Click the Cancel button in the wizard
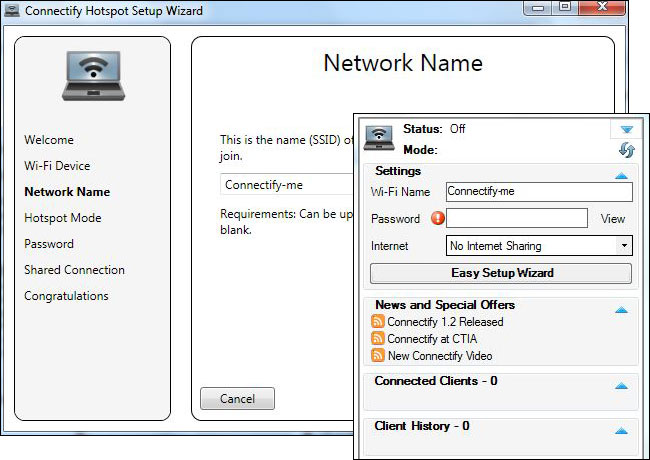Viewport: 650px width, 460px height. pos(237,399)
